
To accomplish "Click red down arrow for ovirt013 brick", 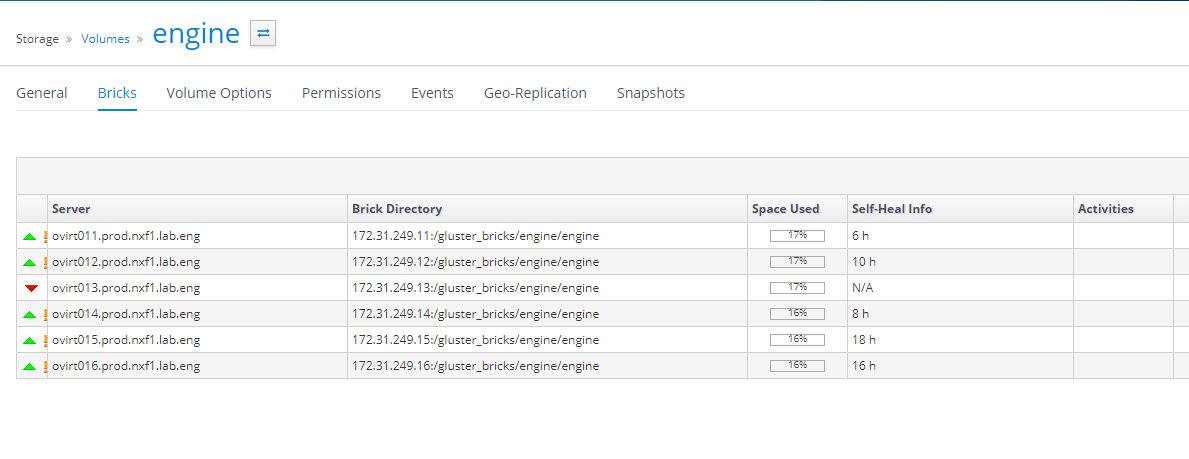I will (31, 288).
